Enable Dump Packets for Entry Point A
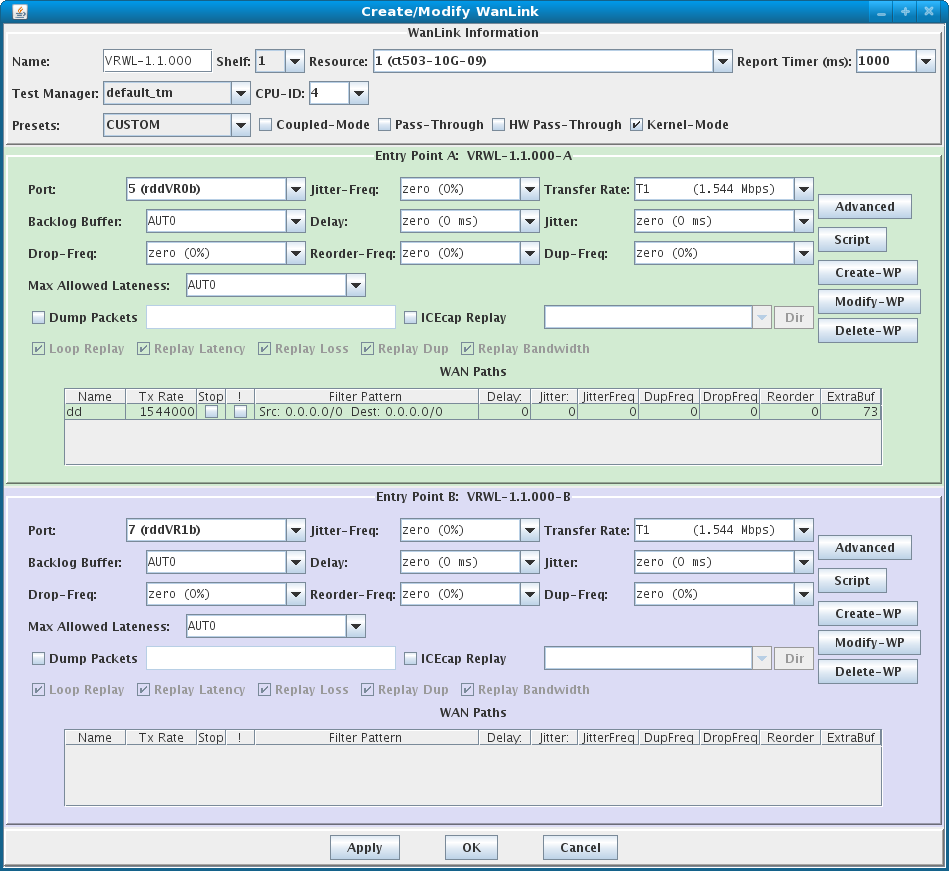This screenshot has width=949, height=871. pos(38,317)
